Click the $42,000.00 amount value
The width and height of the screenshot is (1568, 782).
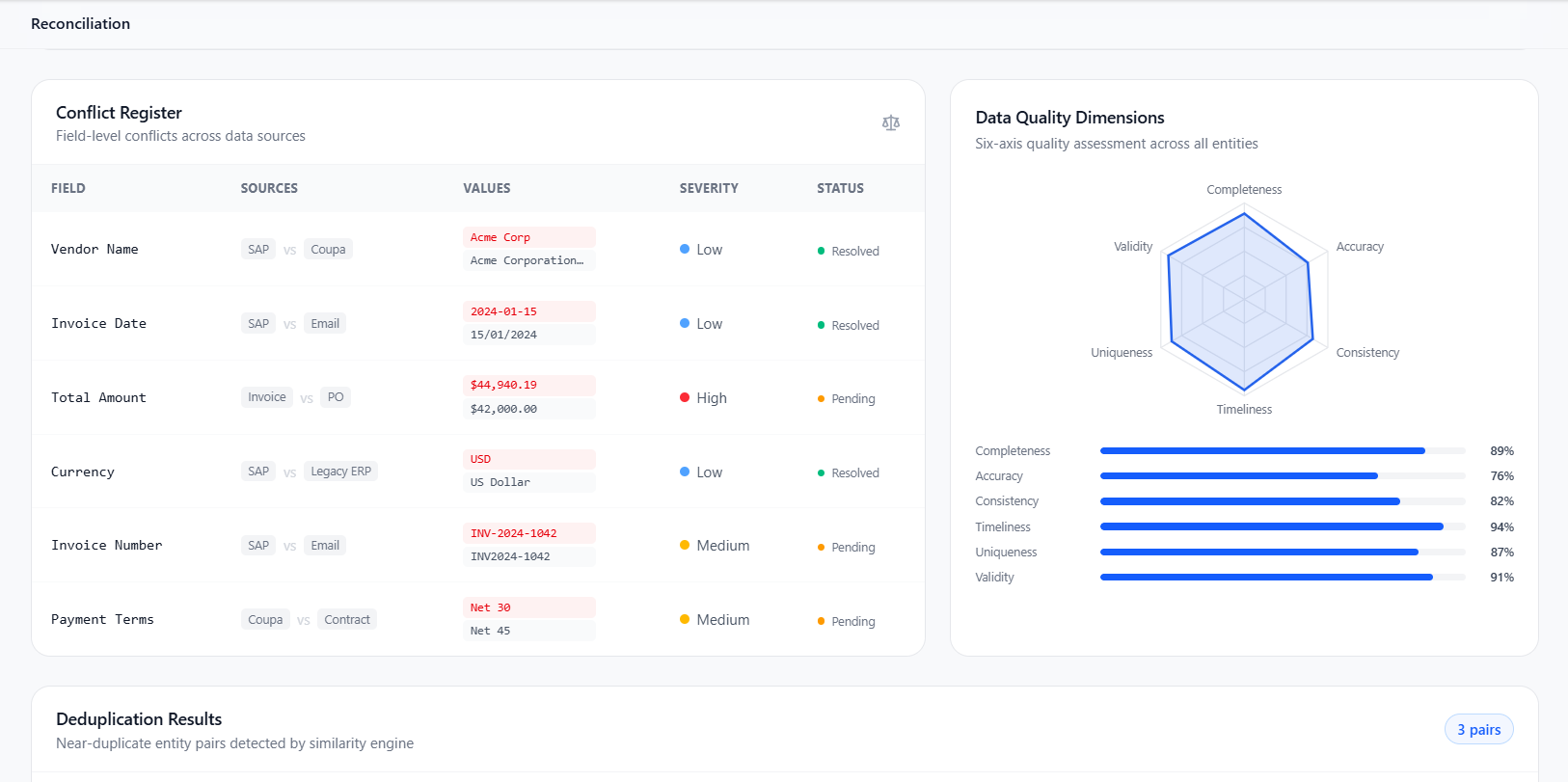point(528,409)
